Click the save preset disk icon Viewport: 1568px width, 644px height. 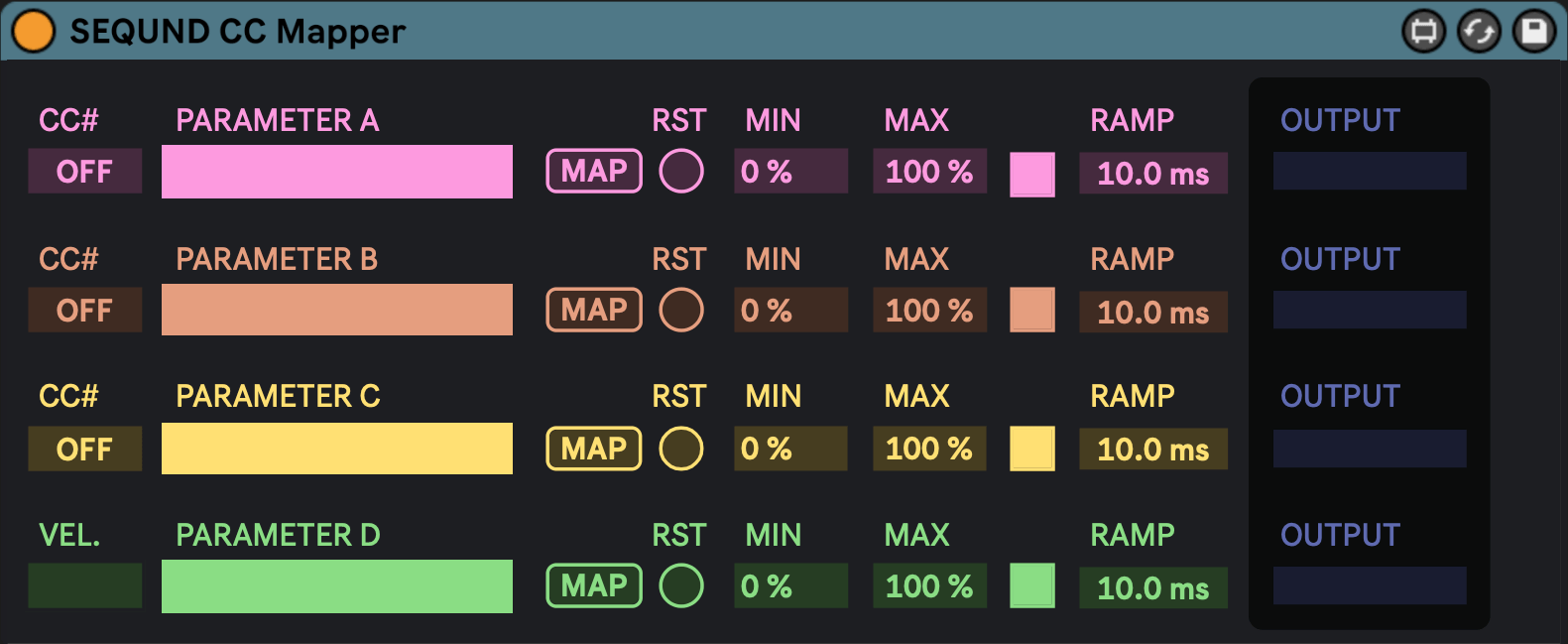point(1533,32)
